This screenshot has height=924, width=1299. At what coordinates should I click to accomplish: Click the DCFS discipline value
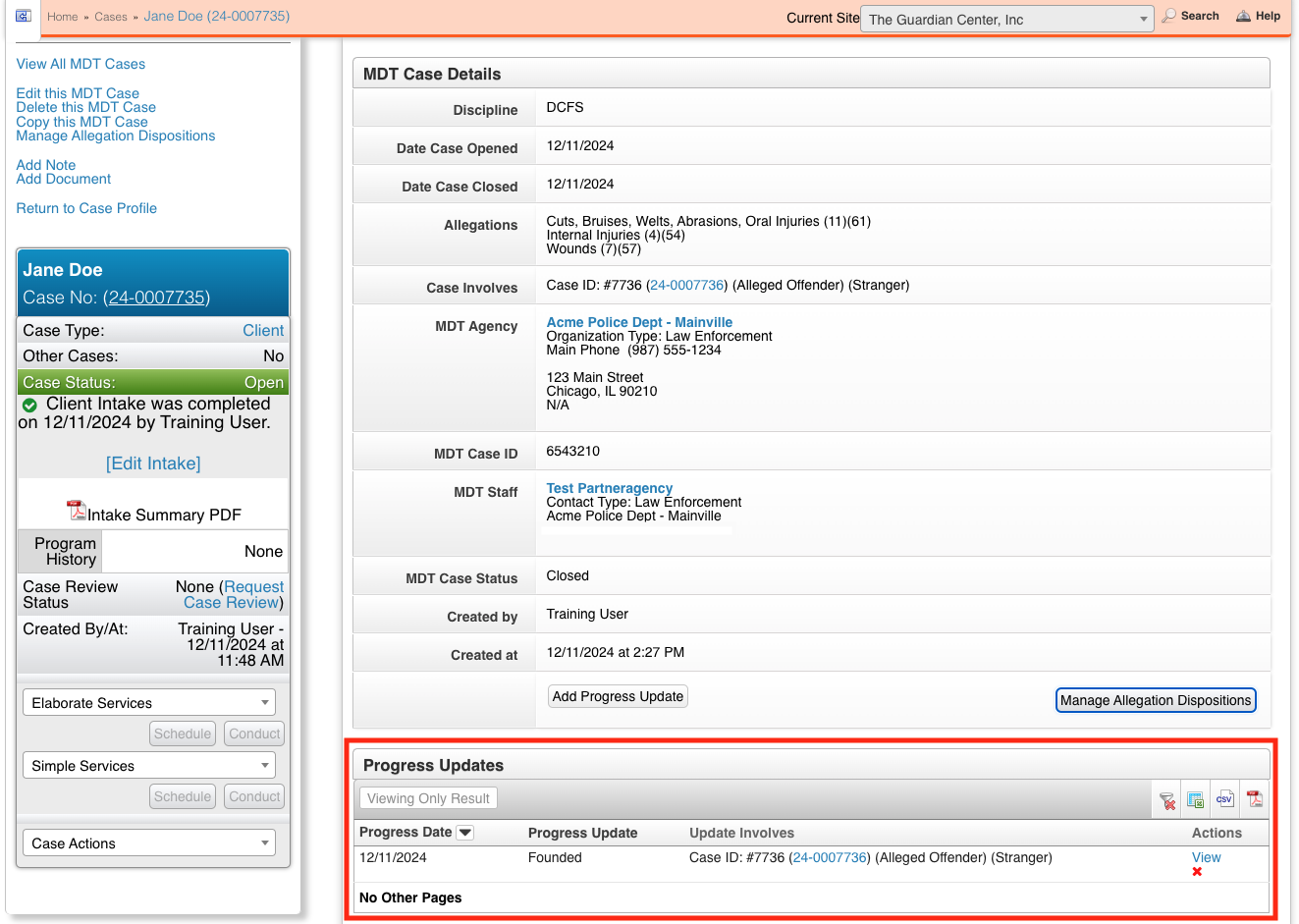565,107
